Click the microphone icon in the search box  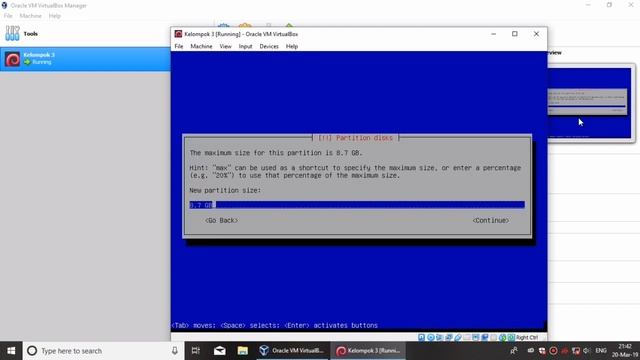(175, 351)
